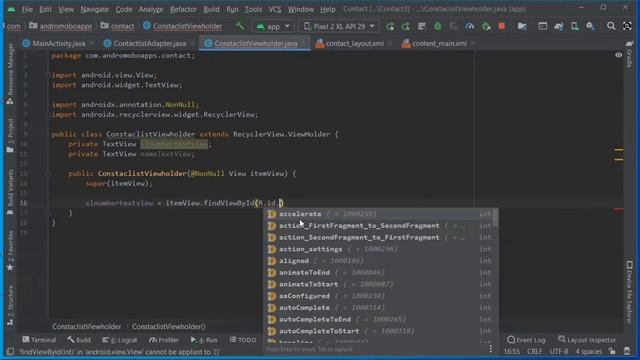This screenshot has height=360, width=640.
Task: Open the Layout Inspector
Action: click(x=587, y=340)
